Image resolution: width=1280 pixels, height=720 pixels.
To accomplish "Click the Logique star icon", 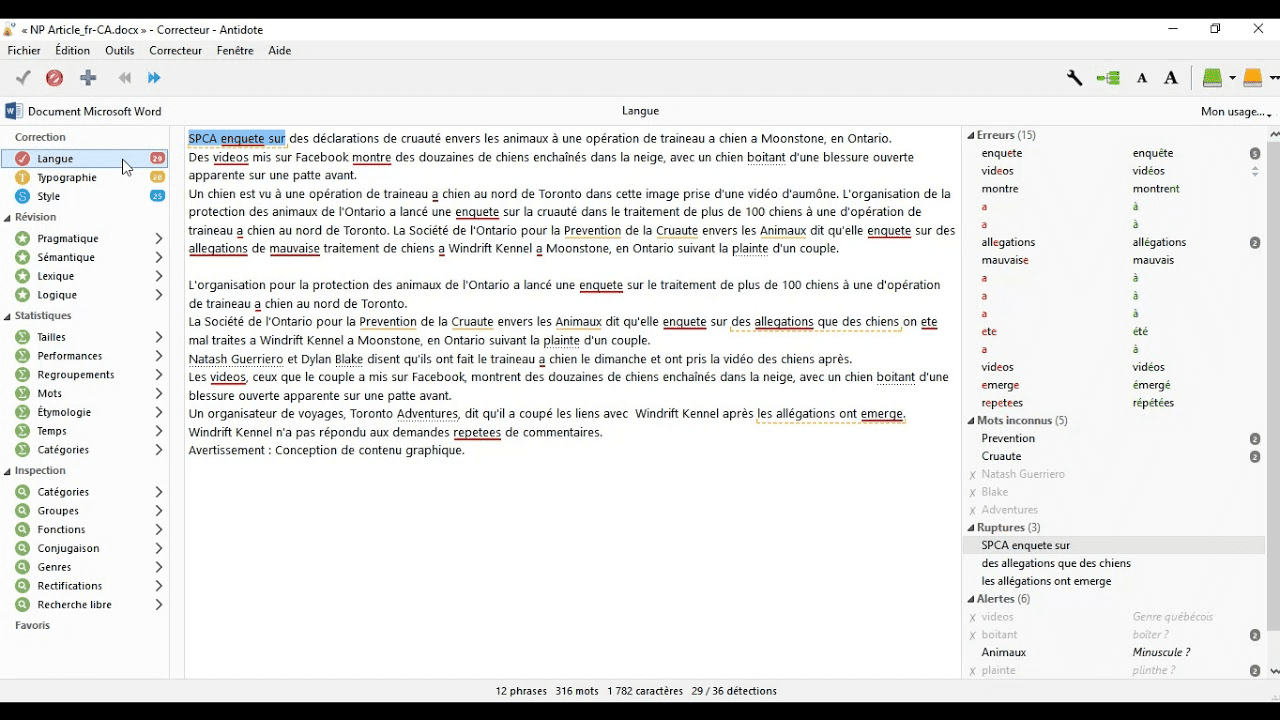I will [22, 295].
